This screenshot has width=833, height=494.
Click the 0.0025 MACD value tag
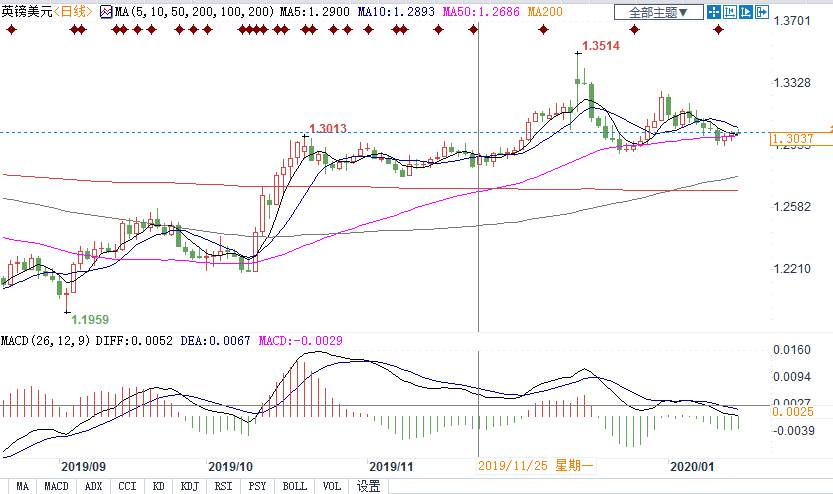(793, 412)
